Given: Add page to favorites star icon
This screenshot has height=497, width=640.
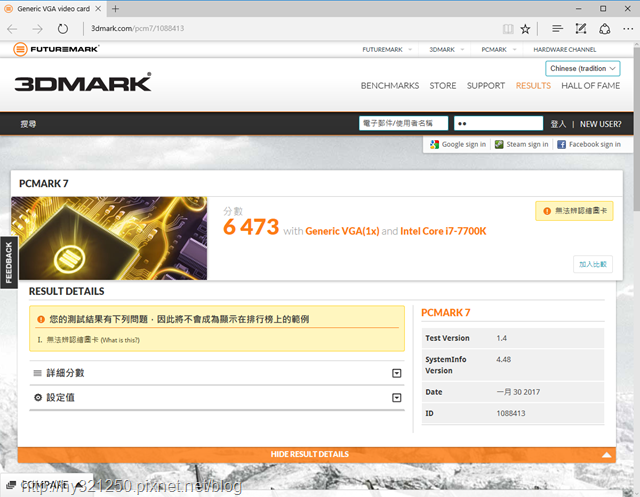Looking at the screenshot, I should (x=525, y=29).
